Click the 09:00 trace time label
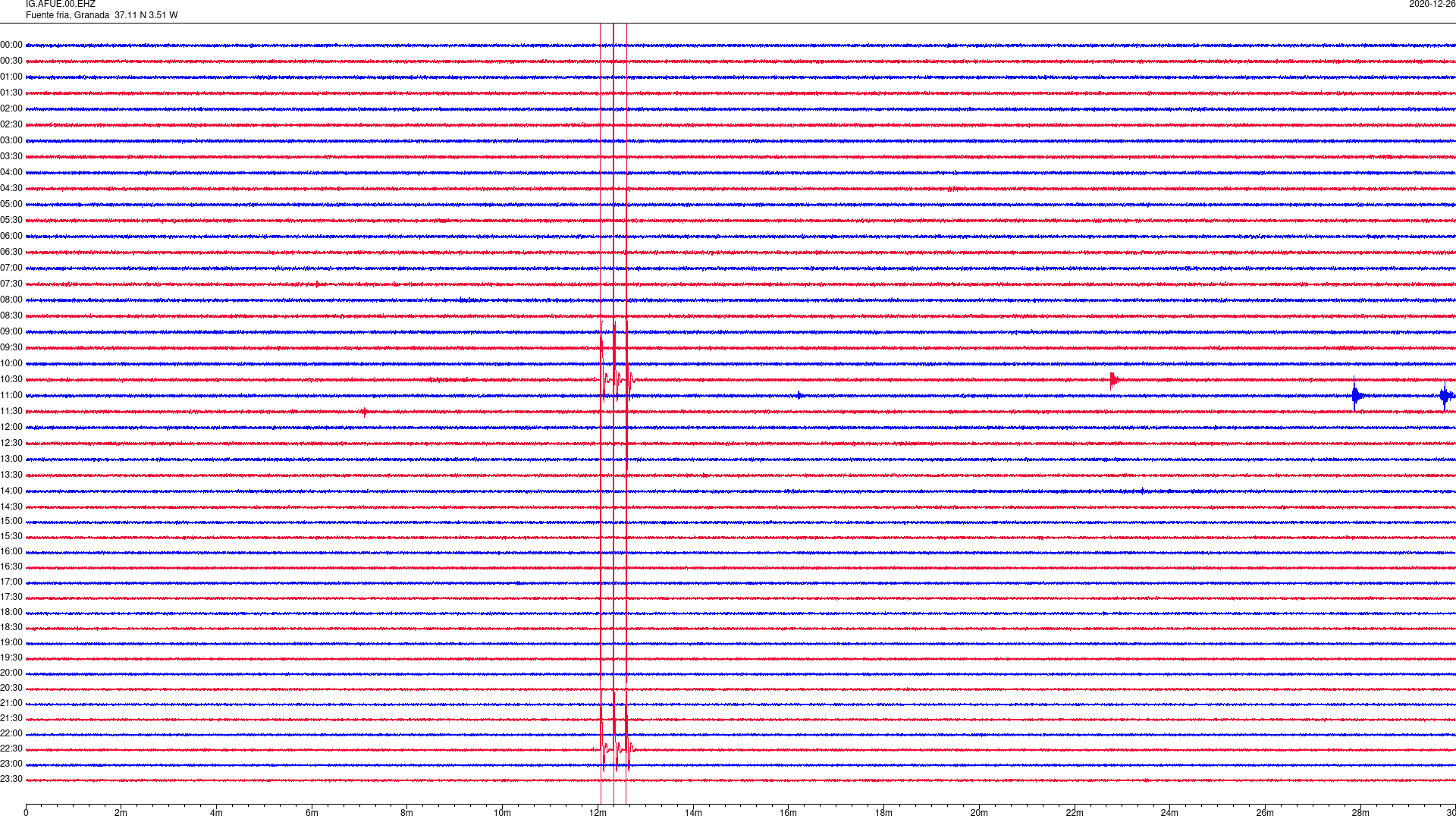 11,332
